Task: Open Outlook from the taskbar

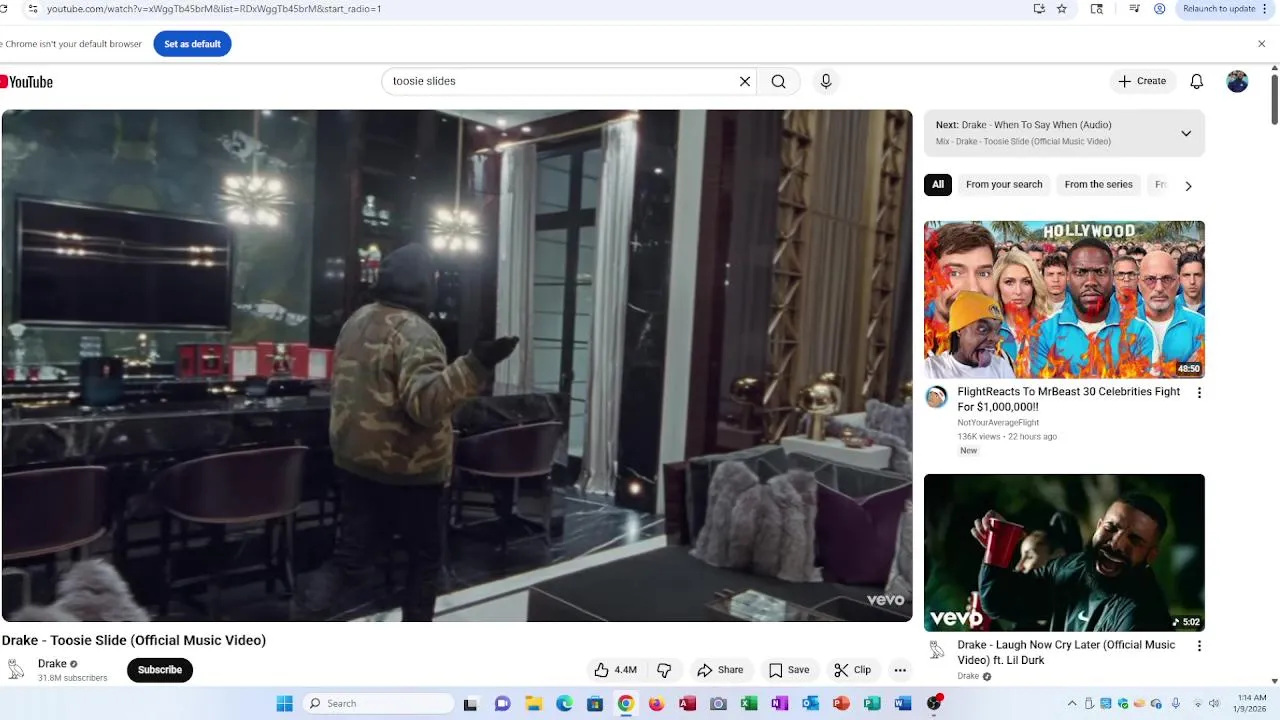Action: coord(810,704)
